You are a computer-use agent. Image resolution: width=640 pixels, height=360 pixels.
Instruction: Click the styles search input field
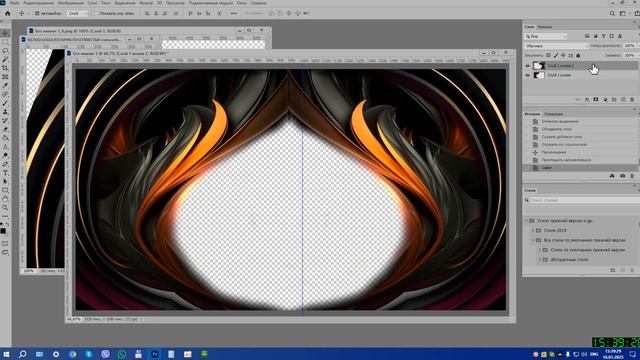[584, 200]
